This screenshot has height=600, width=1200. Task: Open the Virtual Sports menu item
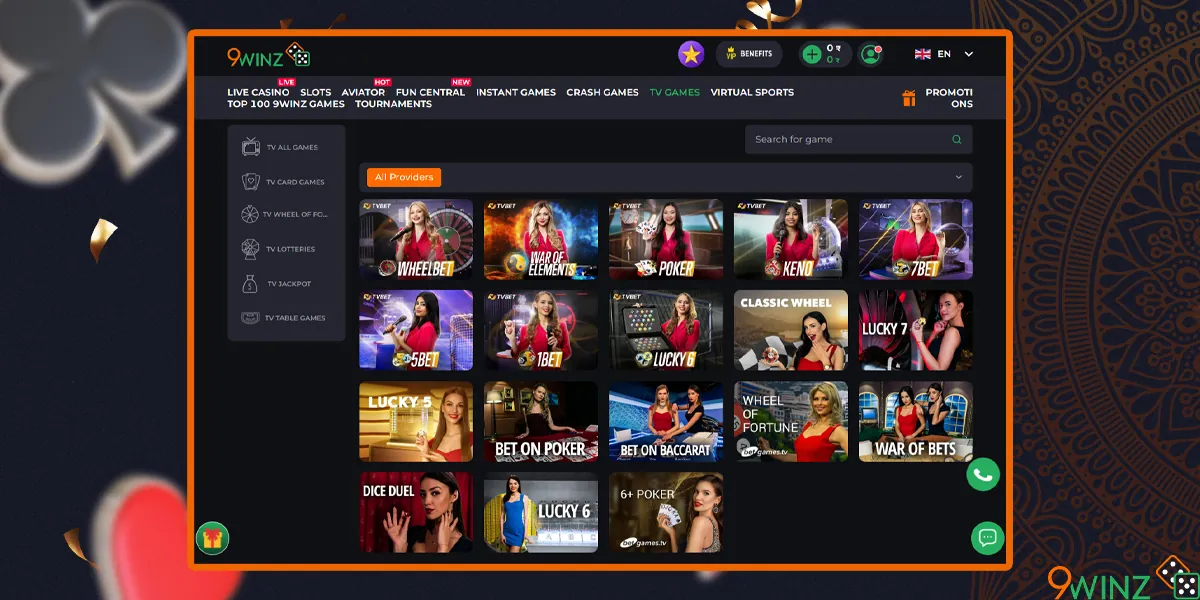(x=752, y=92)
